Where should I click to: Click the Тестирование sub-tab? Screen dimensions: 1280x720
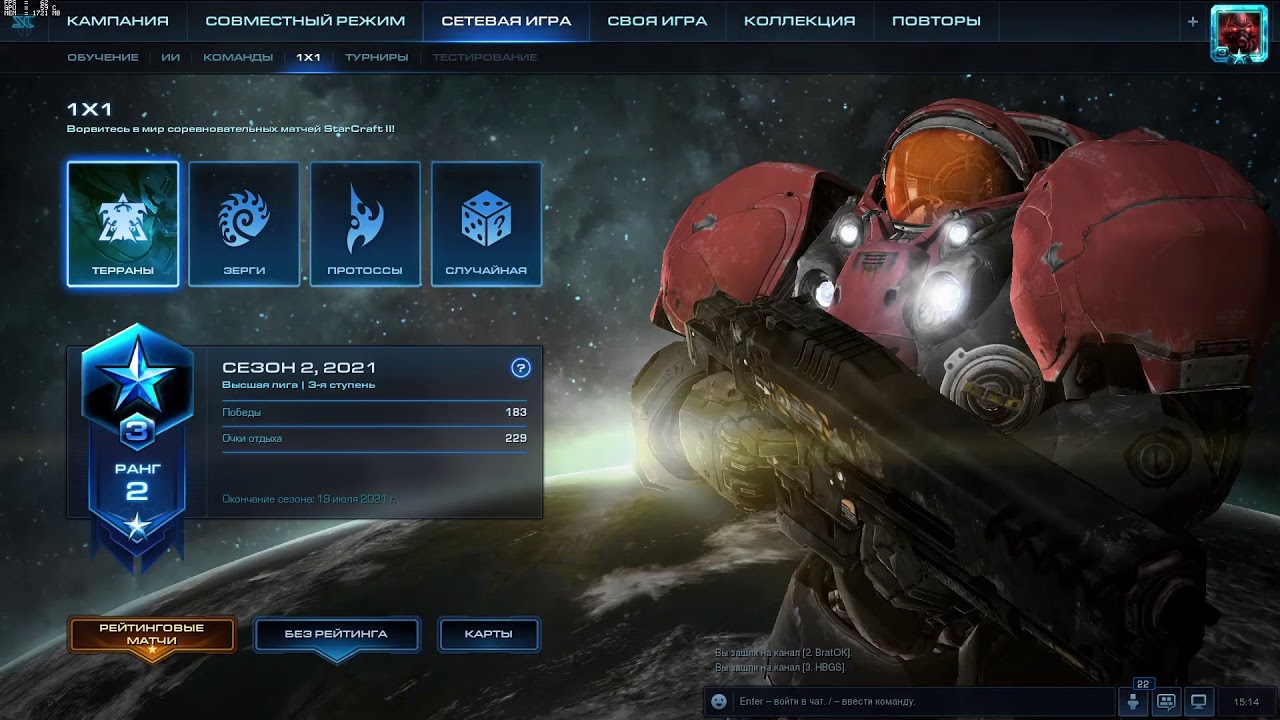click(x=485, y=57)
